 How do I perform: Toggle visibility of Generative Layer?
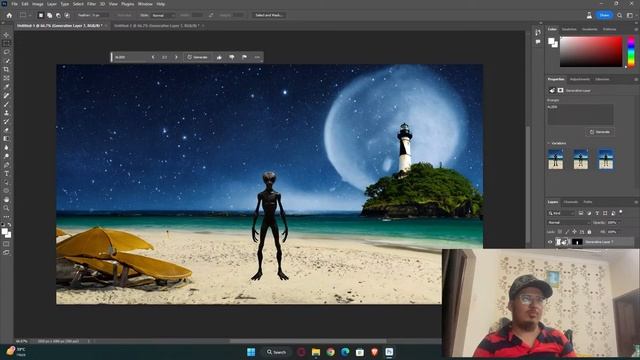point(550,242)
